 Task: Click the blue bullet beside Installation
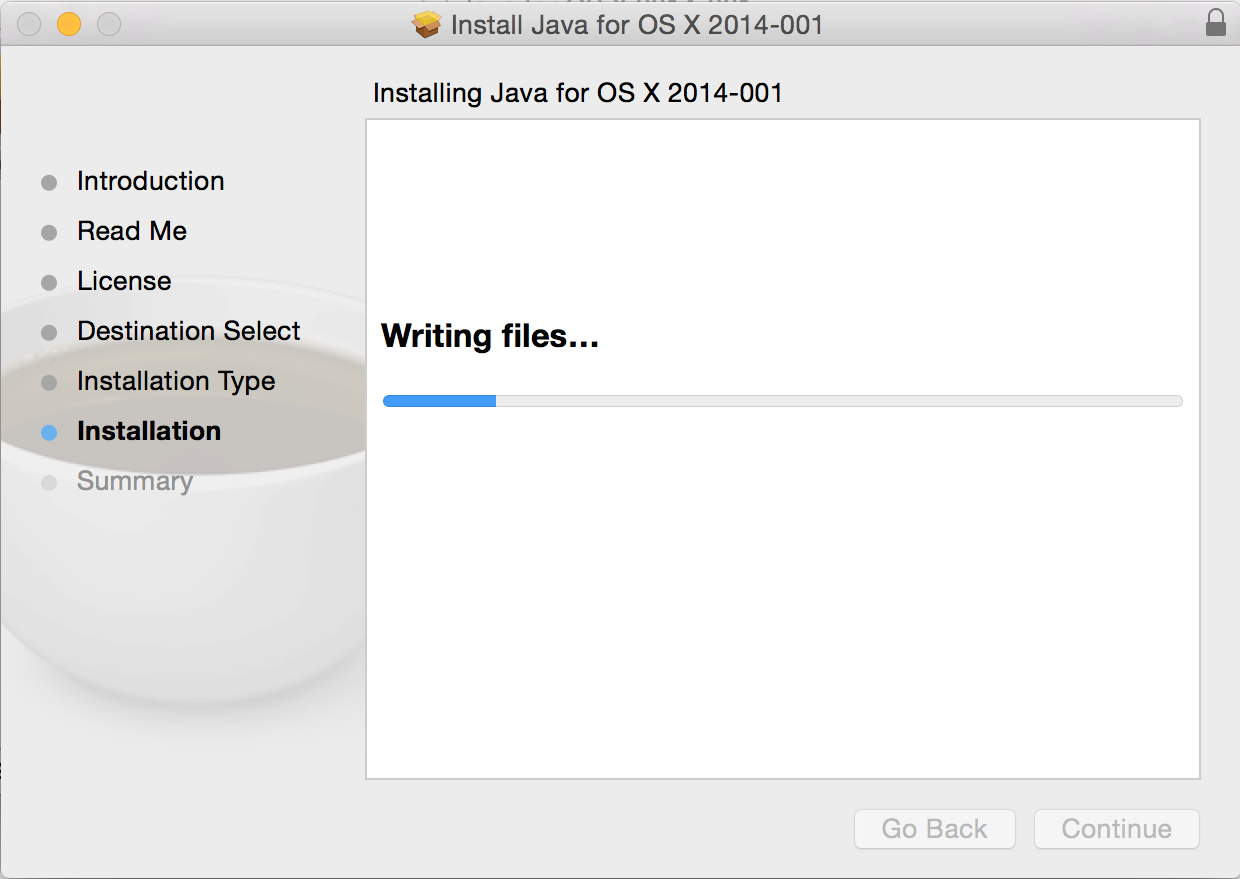49,433
